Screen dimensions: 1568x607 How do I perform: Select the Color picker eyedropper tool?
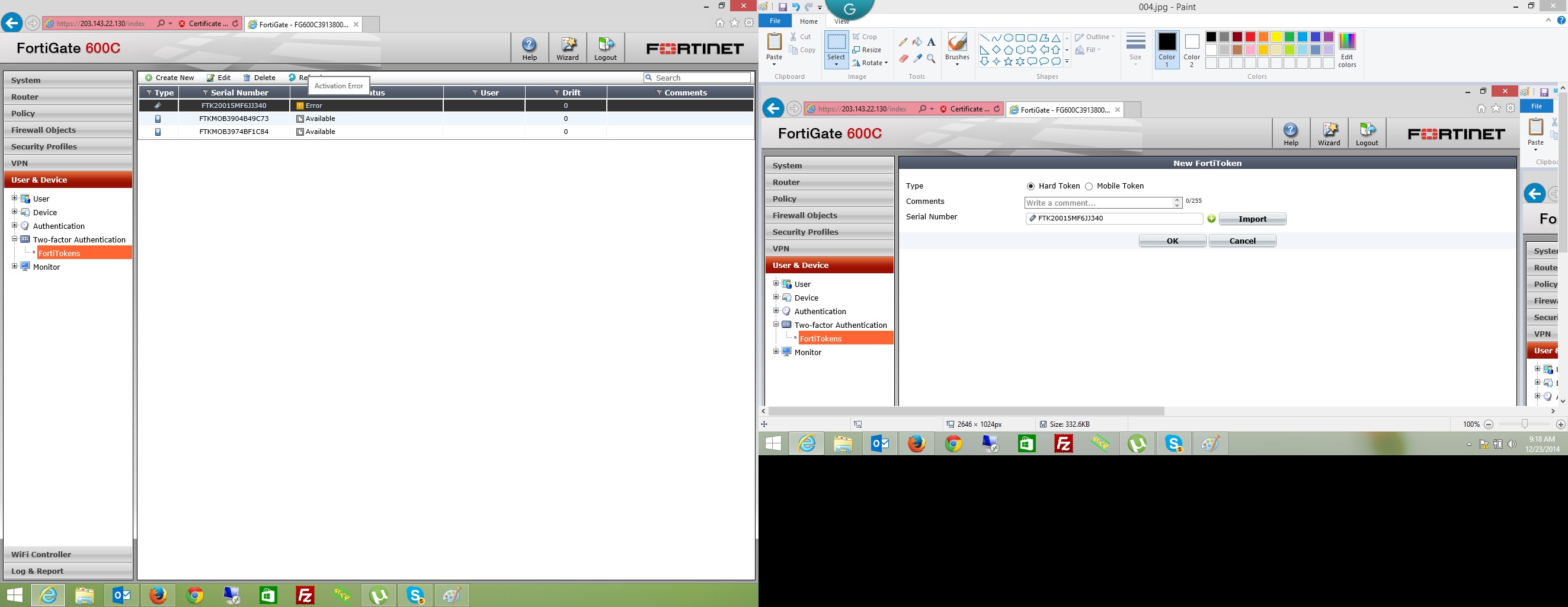(917, 59)
